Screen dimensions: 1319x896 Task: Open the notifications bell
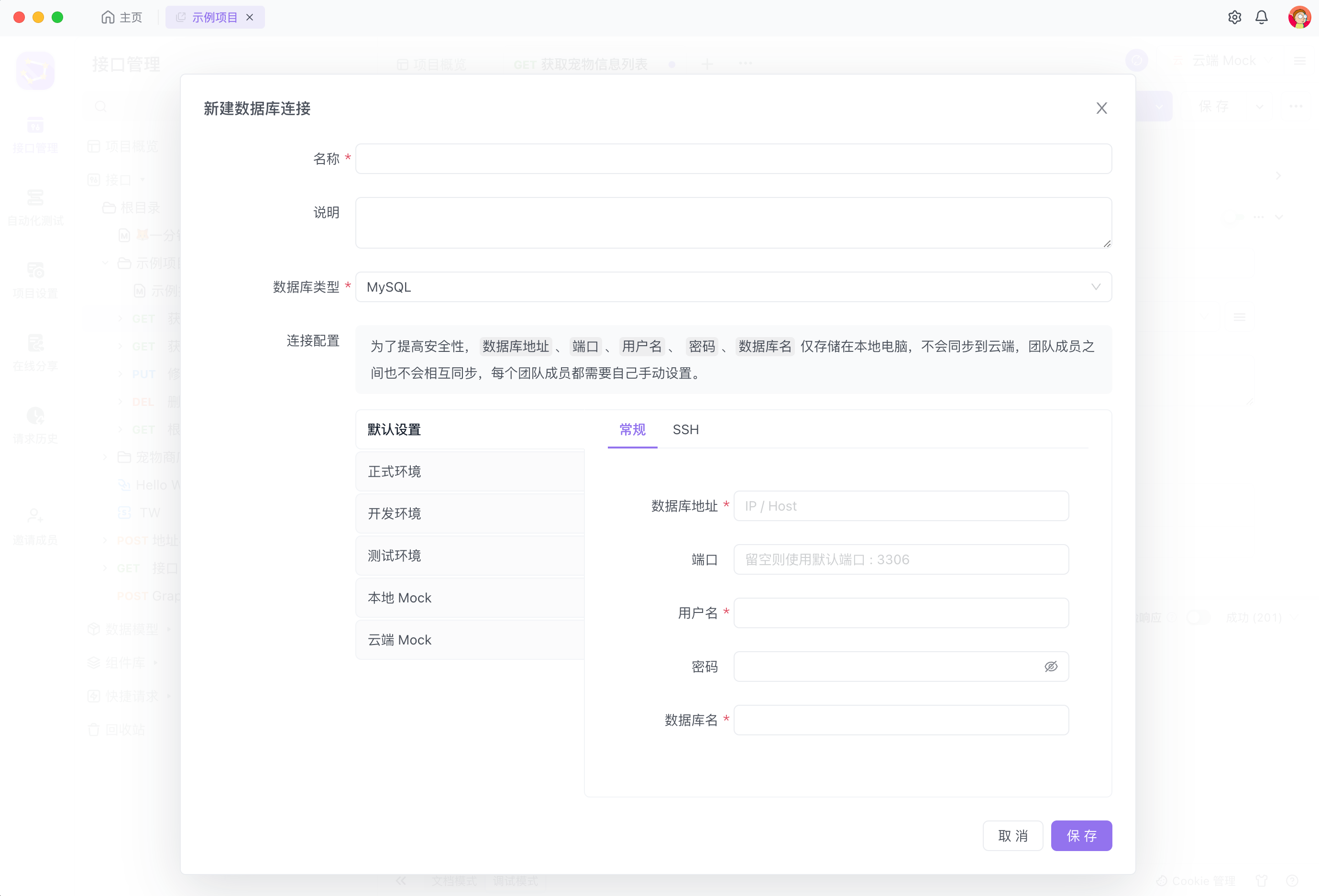click(1262, 18)
